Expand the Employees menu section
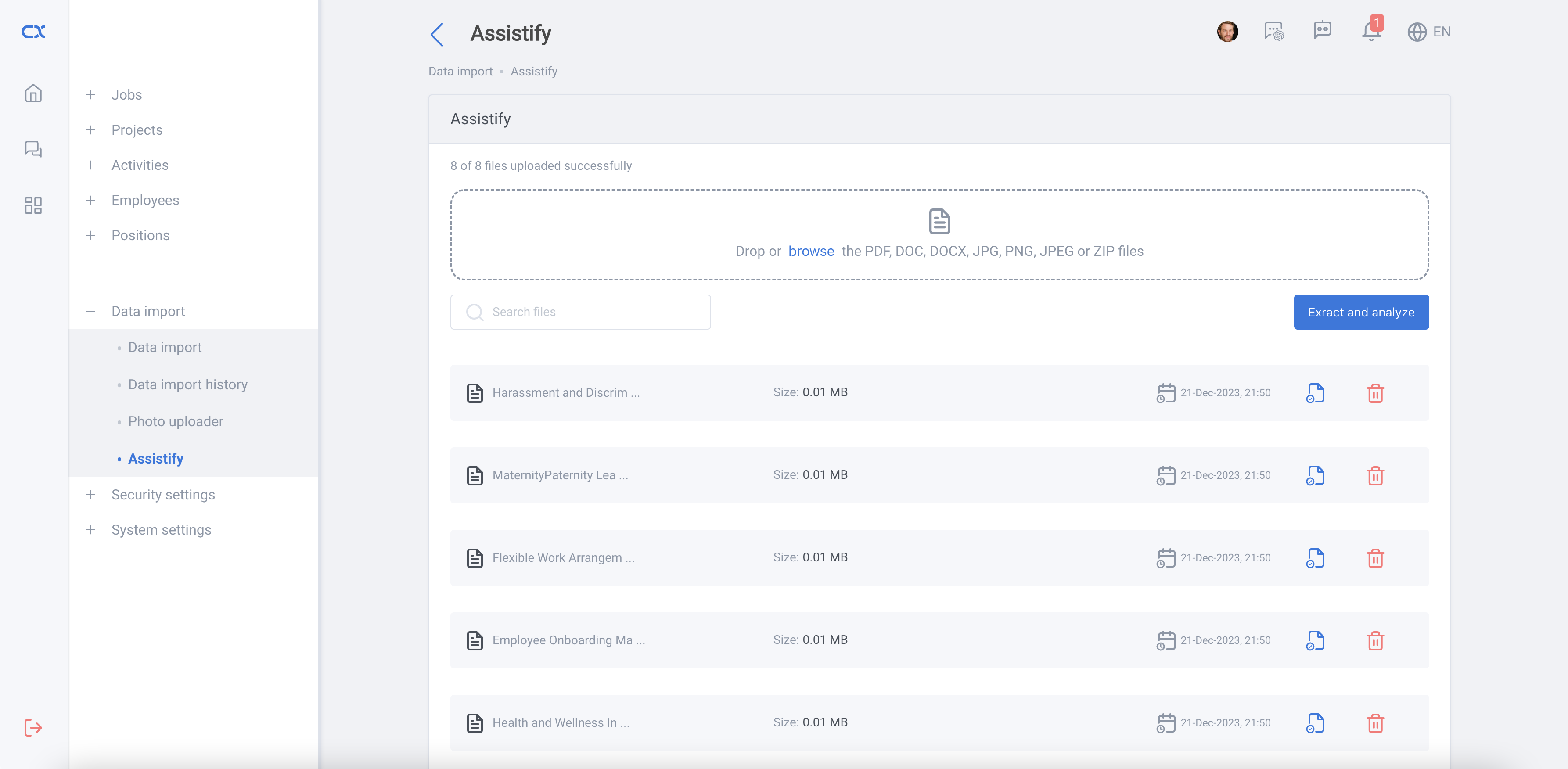This screenshot has width=1568, height=769. point(145,200)
